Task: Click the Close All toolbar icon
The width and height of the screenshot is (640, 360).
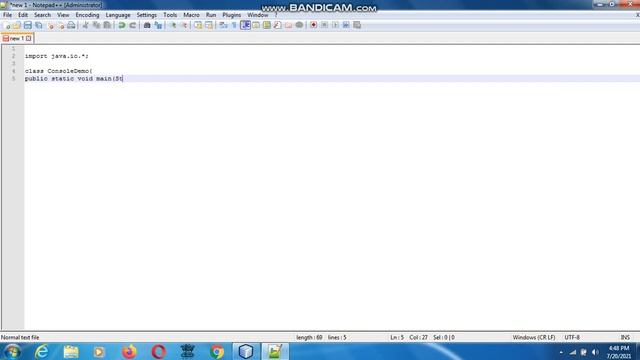Action: (60, 25)
